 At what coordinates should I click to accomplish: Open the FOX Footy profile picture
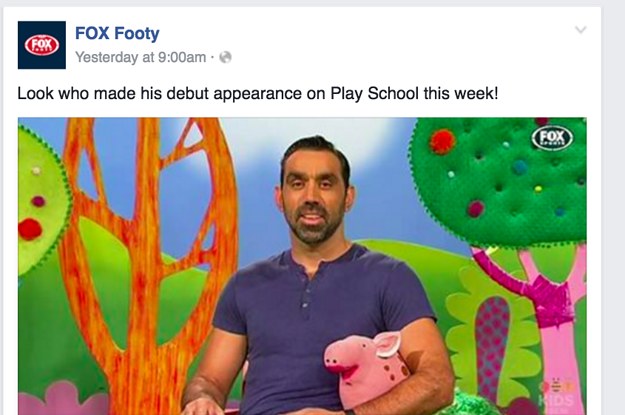coord(42,45)
